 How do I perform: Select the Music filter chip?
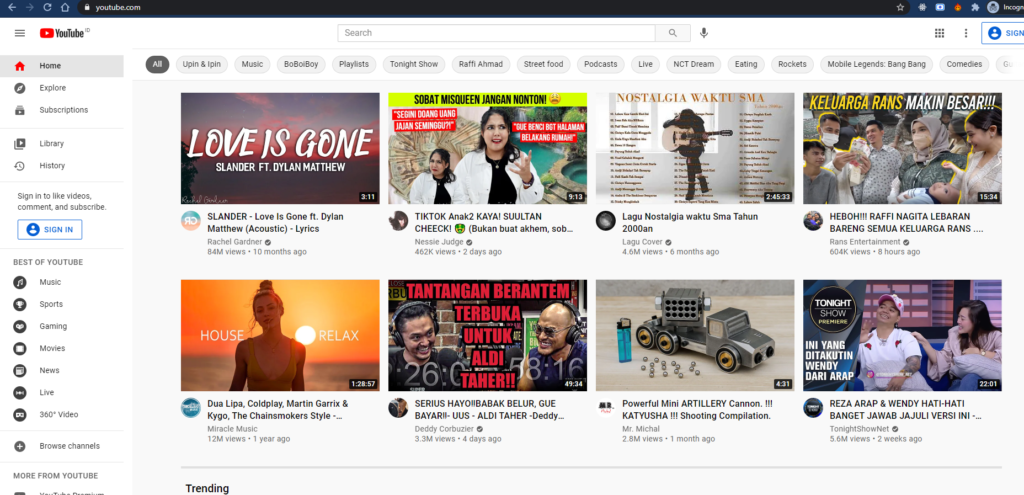click(252, 64)
